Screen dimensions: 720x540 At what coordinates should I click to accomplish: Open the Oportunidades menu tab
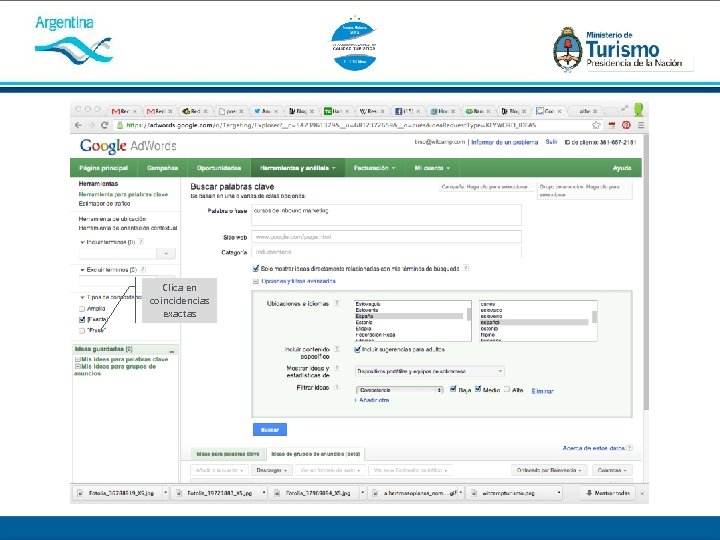[x=219, y=168]
